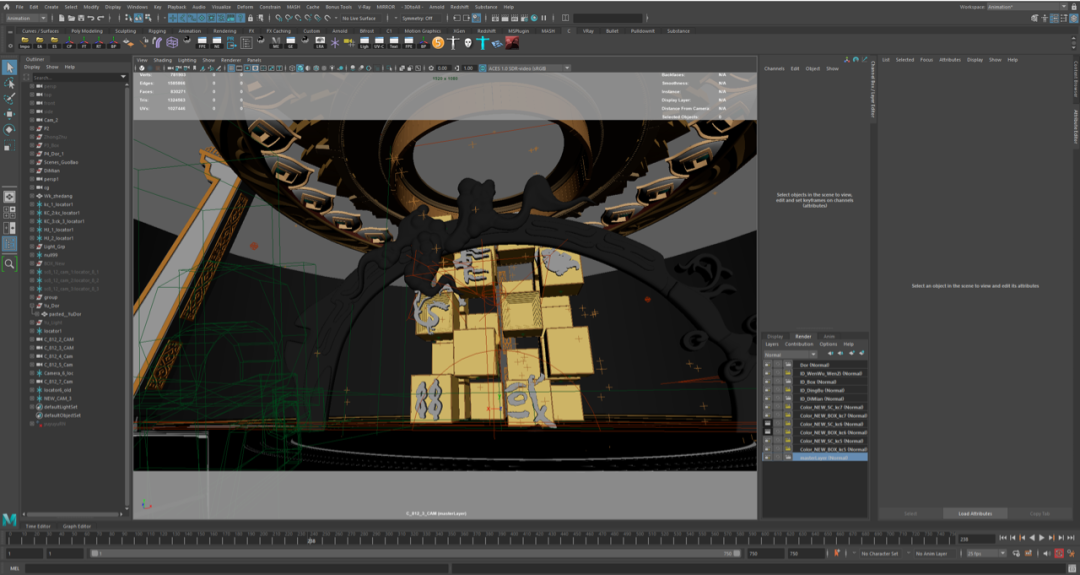Select the arrow Select tool in toolbox

[9, 67]
